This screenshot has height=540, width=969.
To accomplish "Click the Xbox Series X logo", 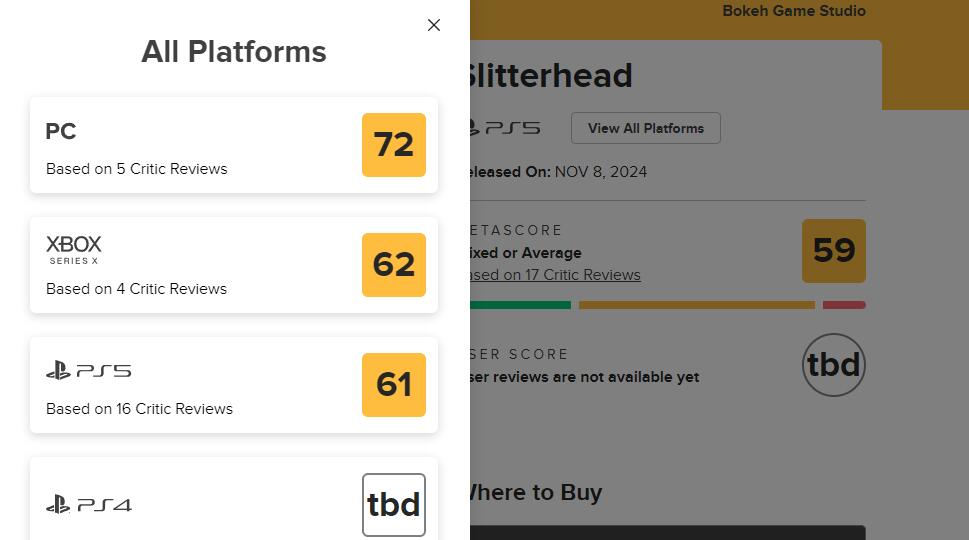I will point(74,249).
